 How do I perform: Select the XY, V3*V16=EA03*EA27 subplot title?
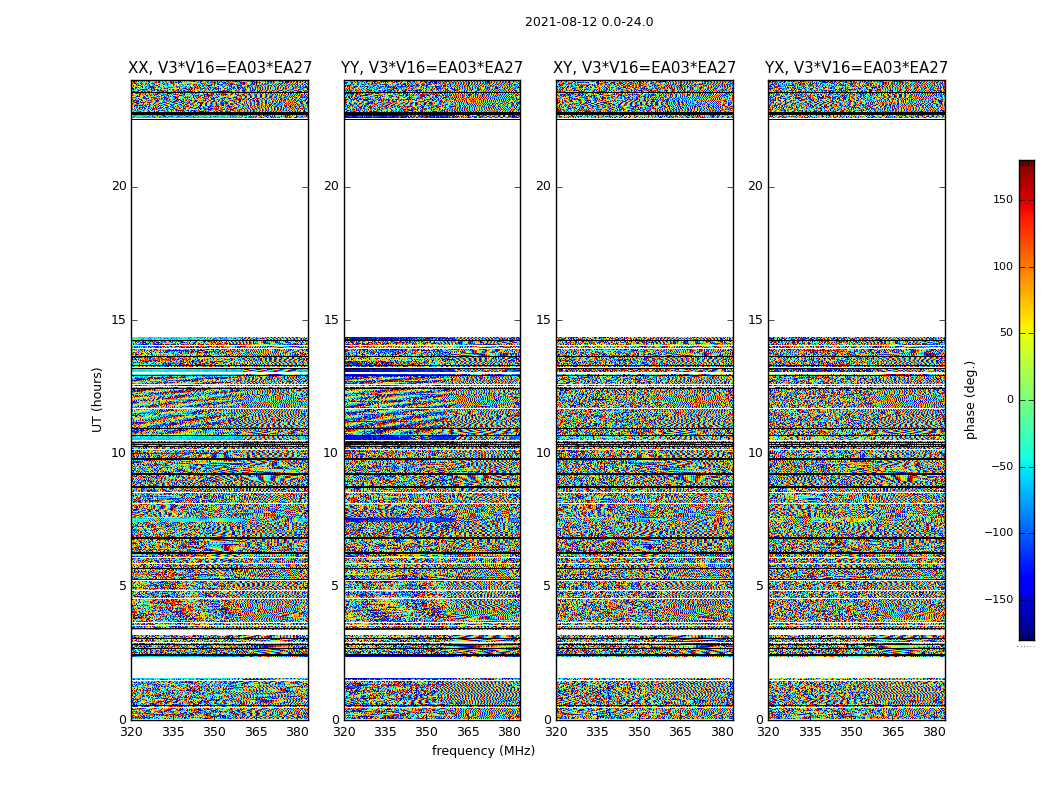pos(644,68)
